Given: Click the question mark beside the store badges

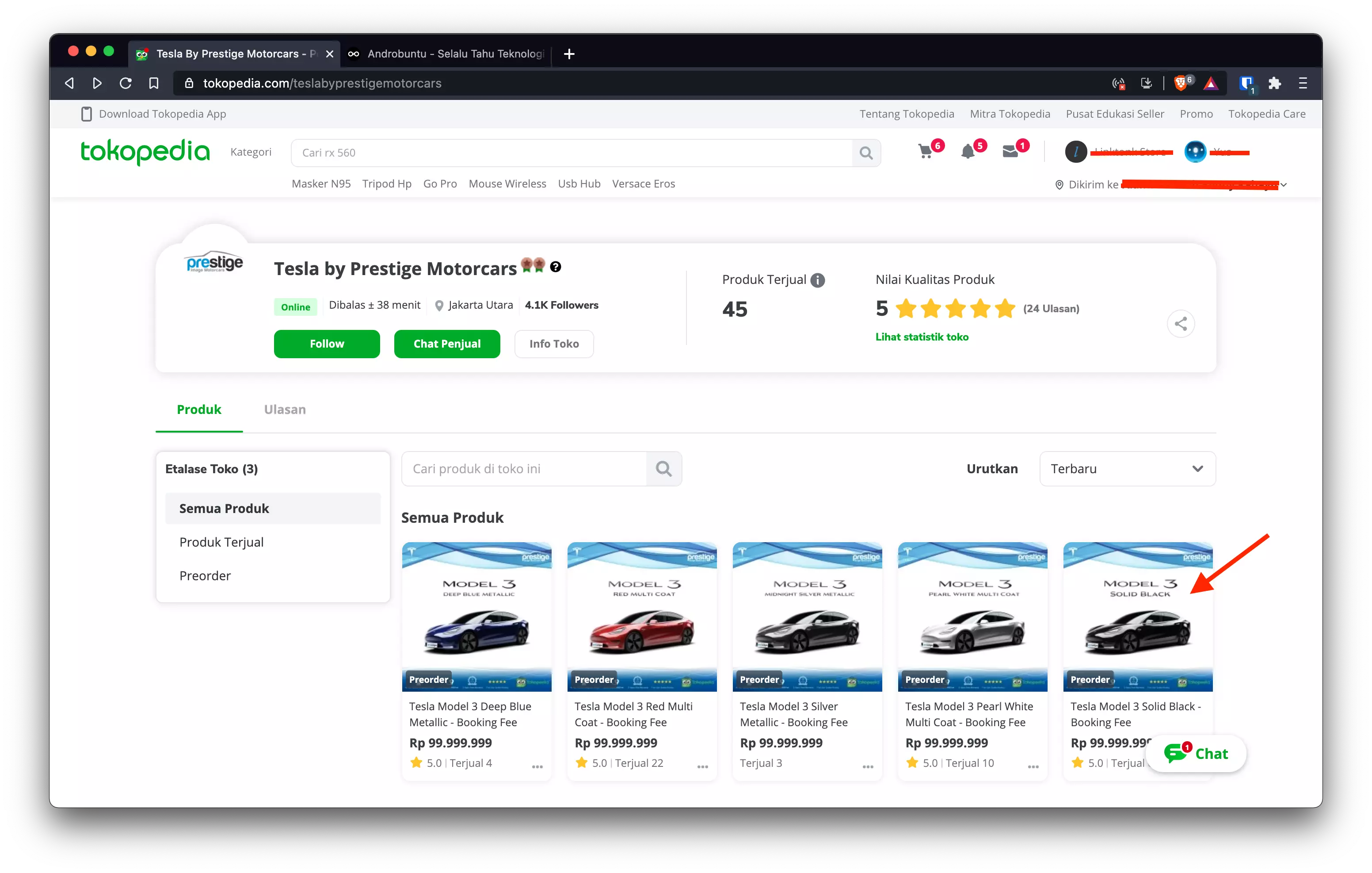Looking at the screenshot, I should (x=555, y=266).
